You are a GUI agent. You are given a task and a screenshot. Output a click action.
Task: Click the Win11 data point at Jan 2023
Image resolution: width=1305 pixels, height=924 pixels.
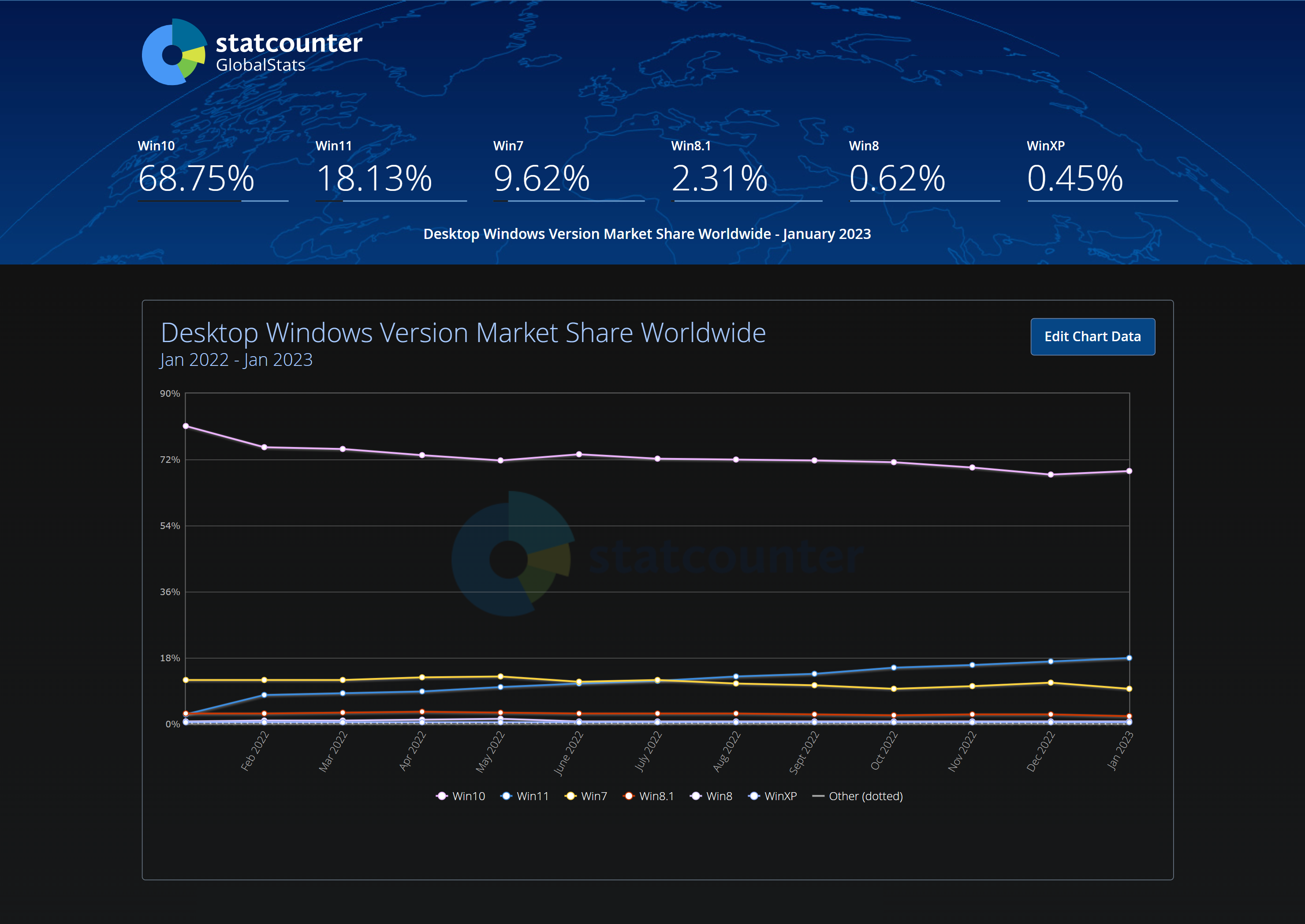(x=1129, y=658)
